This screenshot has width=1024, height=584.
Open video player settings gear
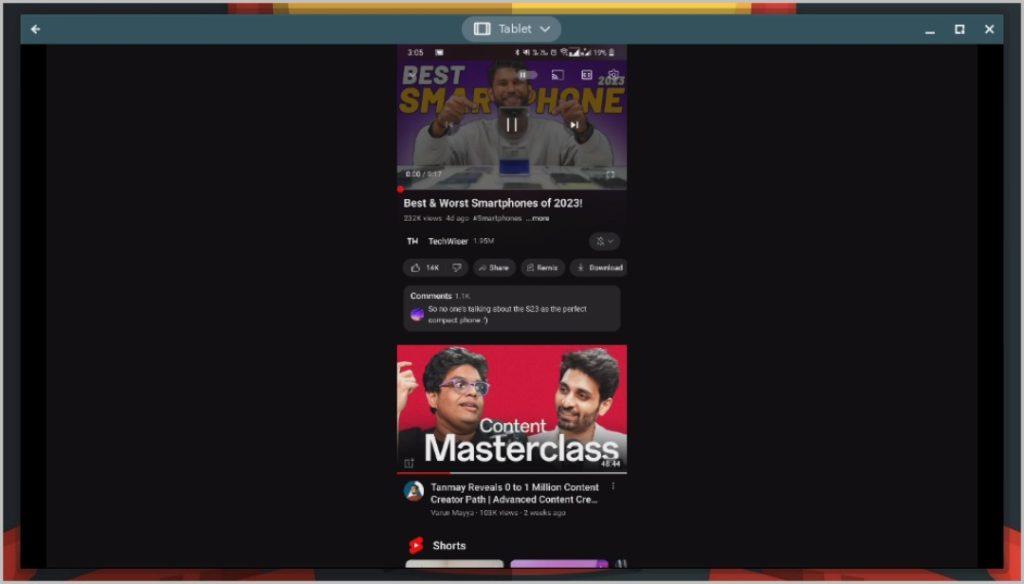pyautogui.click(x=613, y=75)
